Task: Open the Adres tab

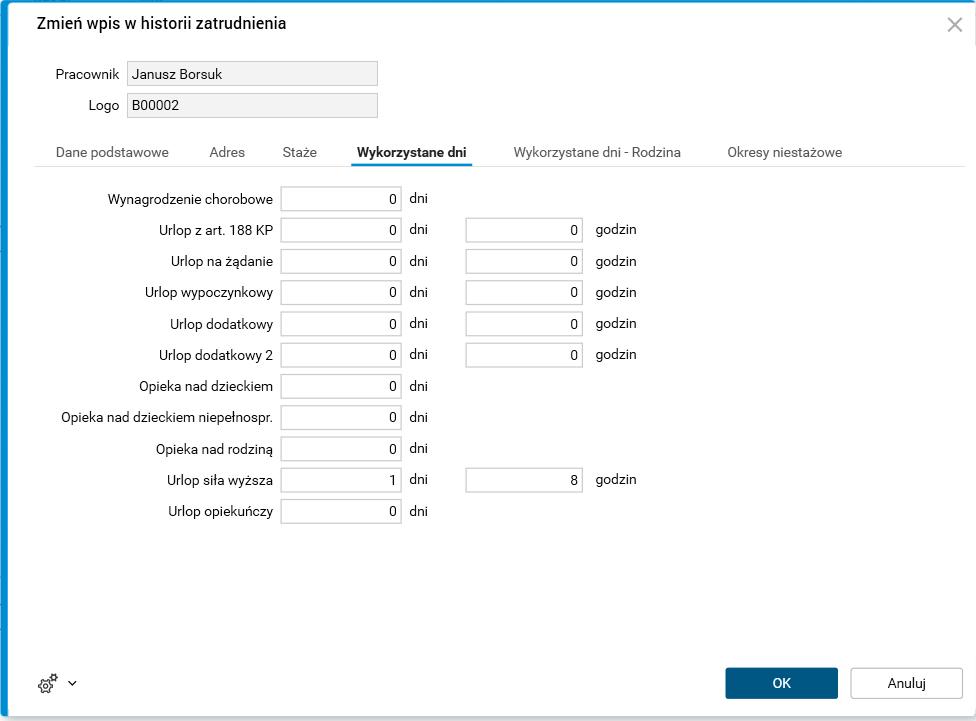Action: pos(227,152)
